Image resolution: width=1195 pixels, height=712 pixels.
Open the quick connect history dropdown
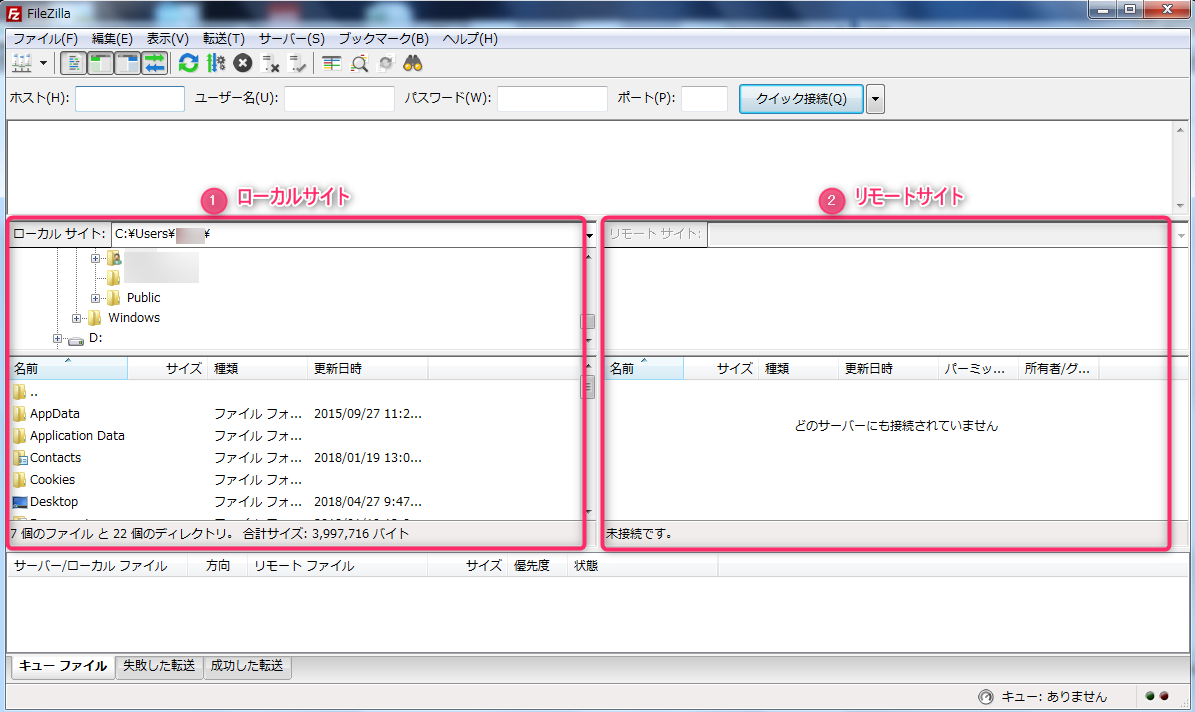pos(875,99)
